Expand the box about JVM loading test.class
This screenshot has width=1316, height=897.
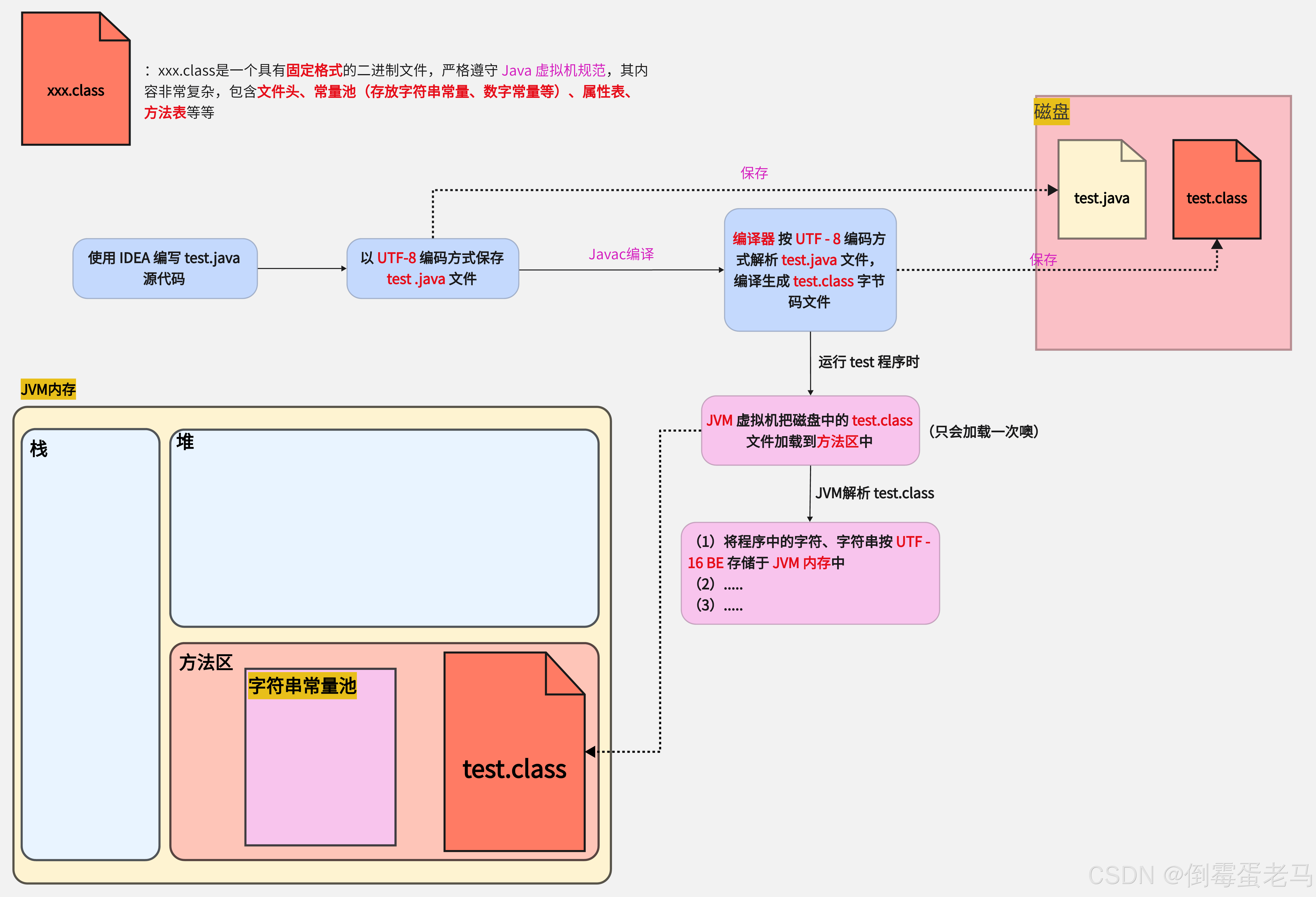[x=811, y=431]
